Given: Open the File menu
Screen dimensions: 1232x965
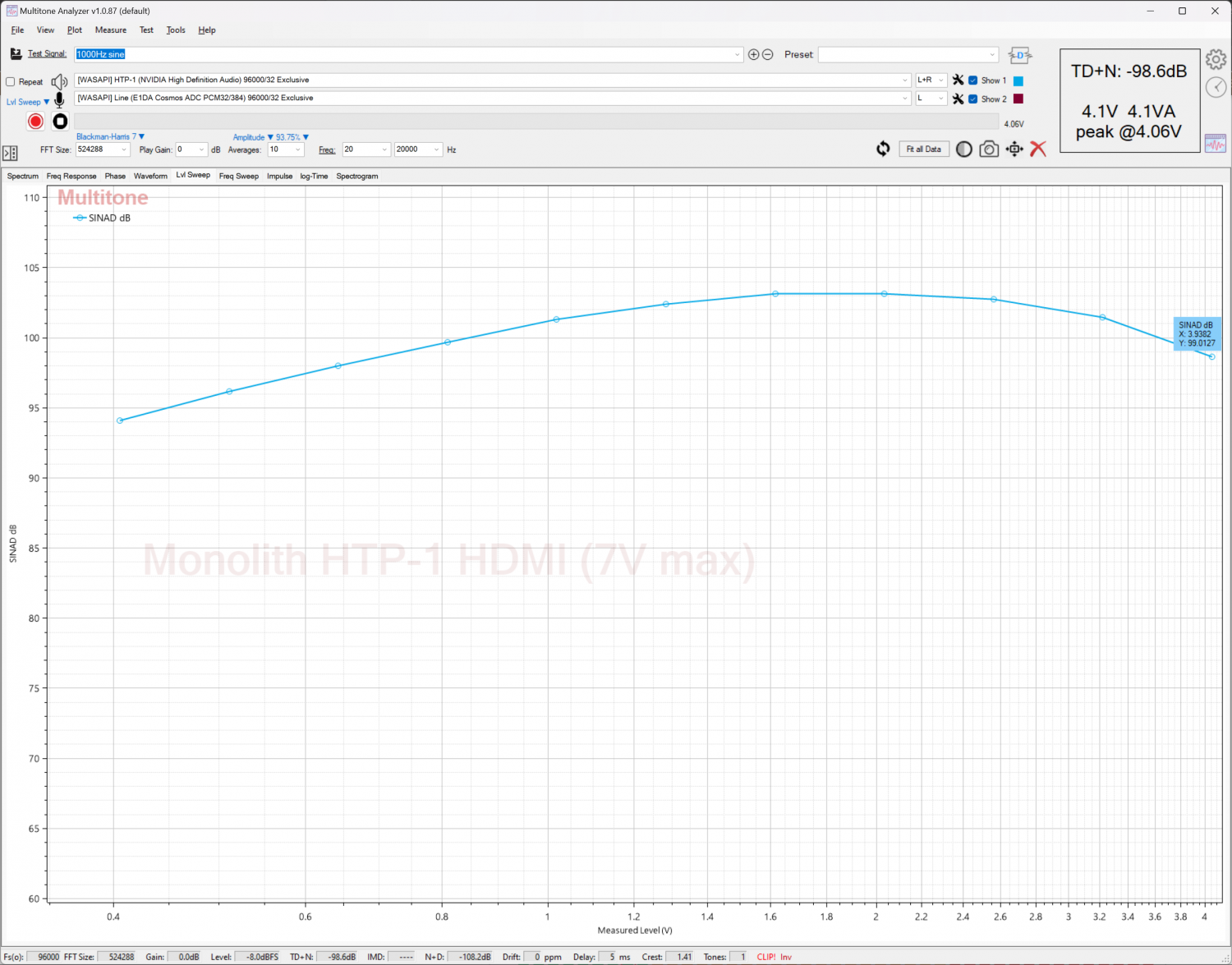Looking at the screenshot, I should pyautogui.click(x=17, y=30).
